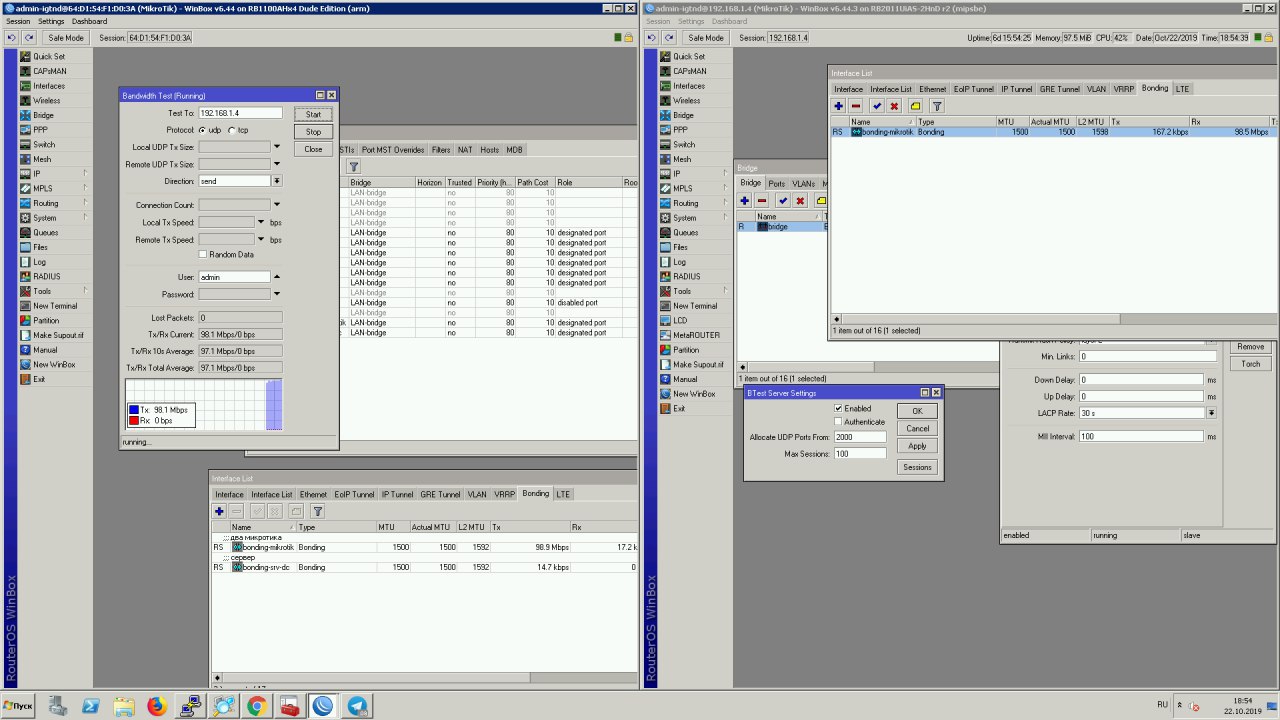Enable selected interface in right Interface List
Image resolution: width=1280 pixels, height=720 pixels.
pyautogui.click(x=877, y=106)
